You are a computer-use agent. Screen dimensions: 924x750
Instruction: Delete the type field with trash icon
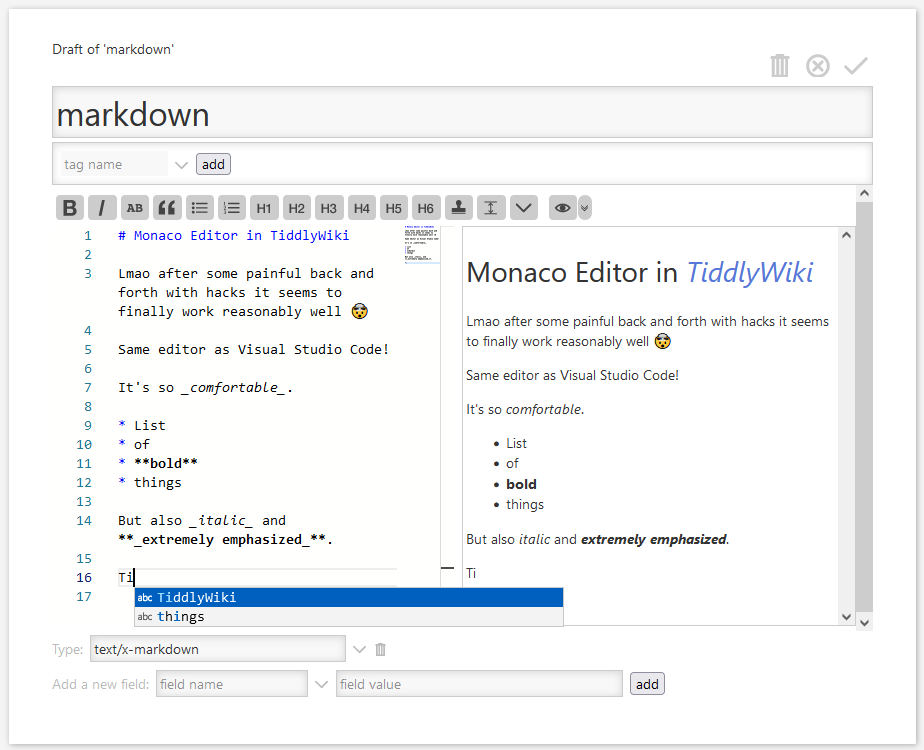click(x=381, y=649)
